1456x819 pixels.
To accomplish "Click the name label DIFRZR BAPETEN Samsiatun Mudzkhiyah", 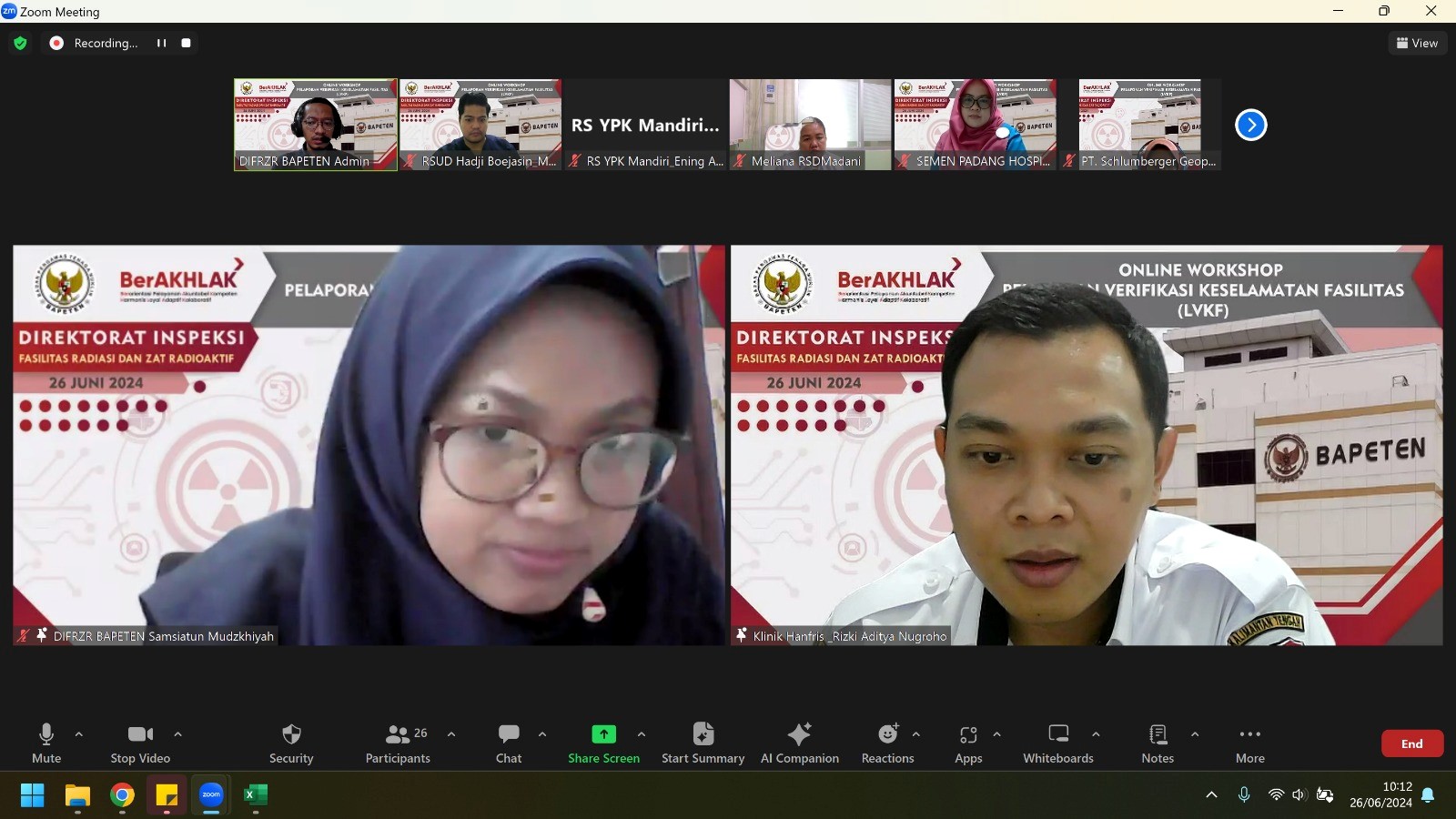I will [164, 636].
